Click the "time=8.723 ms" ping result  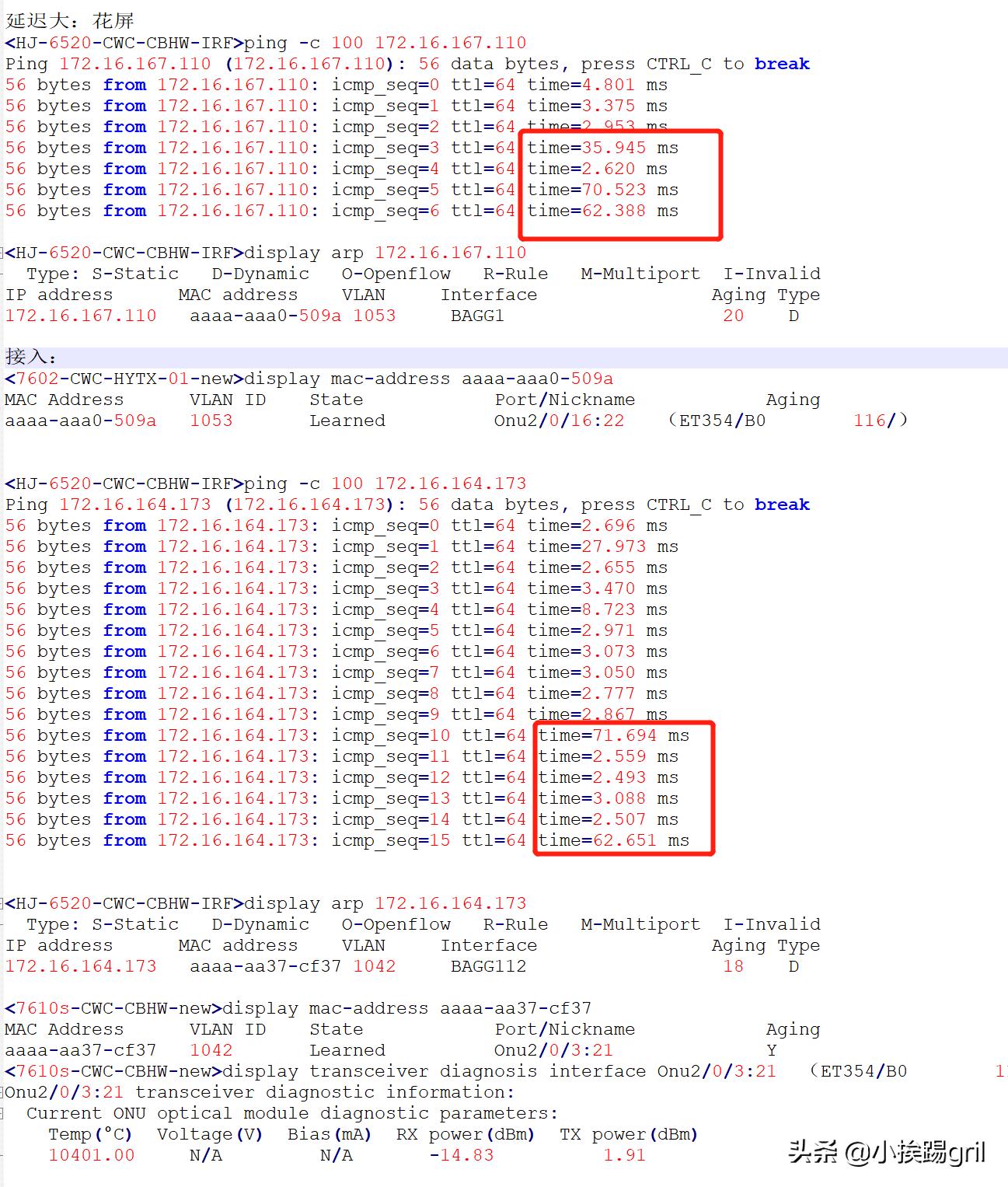597,609
